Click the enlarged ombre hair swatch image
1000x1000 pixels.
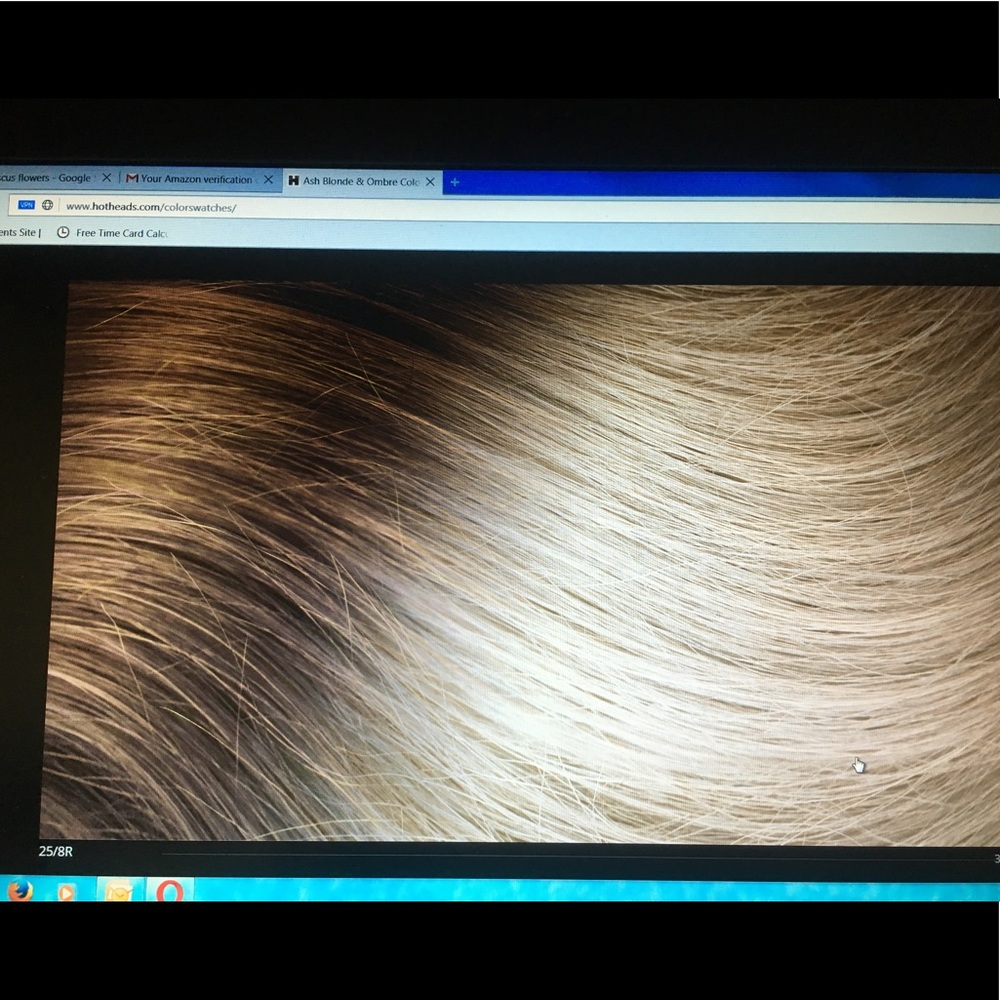(500, 560)
